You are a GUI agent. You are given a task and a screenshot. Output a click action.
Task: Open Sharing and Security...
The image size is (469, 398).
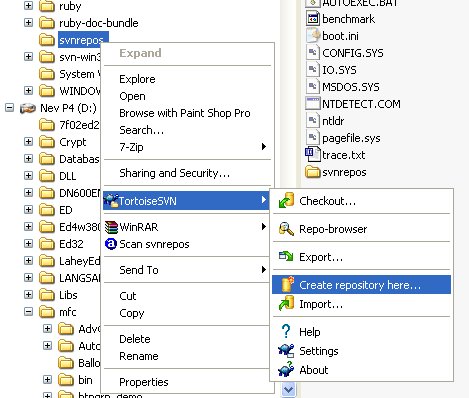point(188,173)
